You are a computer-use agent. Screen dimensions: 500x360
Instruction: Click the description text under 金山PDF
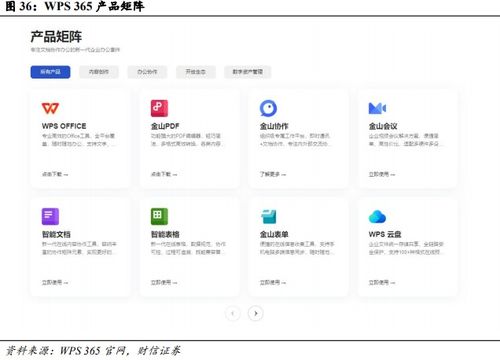pos(188,140)
